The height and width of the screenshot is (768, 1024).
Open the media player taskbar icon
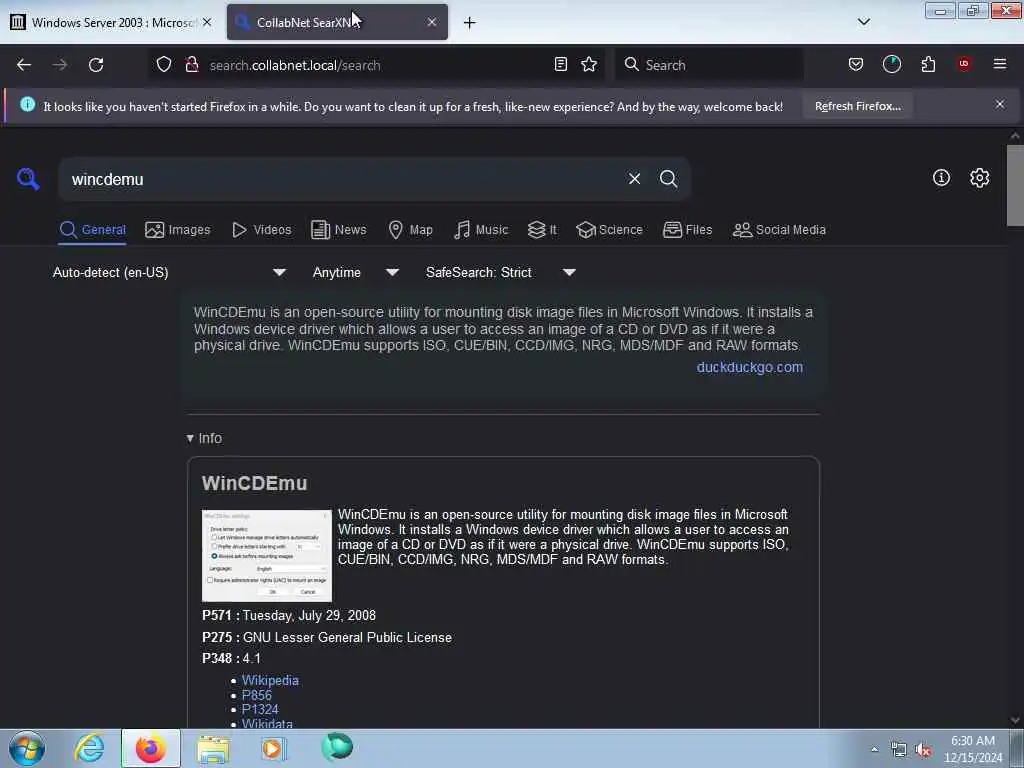click(273, 748)
